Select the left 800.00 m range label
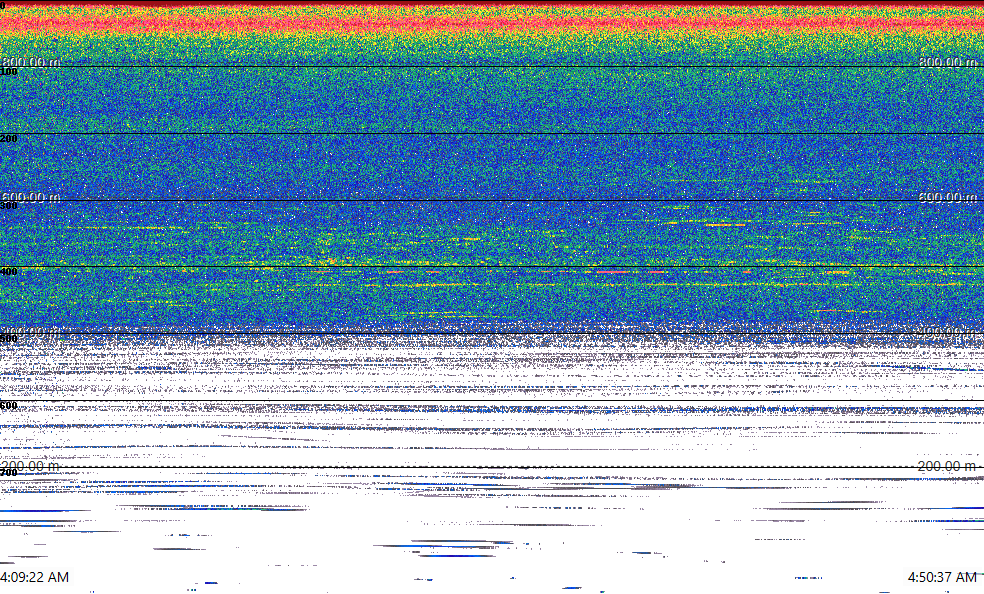This screenshot has width=984, height=594. coord(31,61)
